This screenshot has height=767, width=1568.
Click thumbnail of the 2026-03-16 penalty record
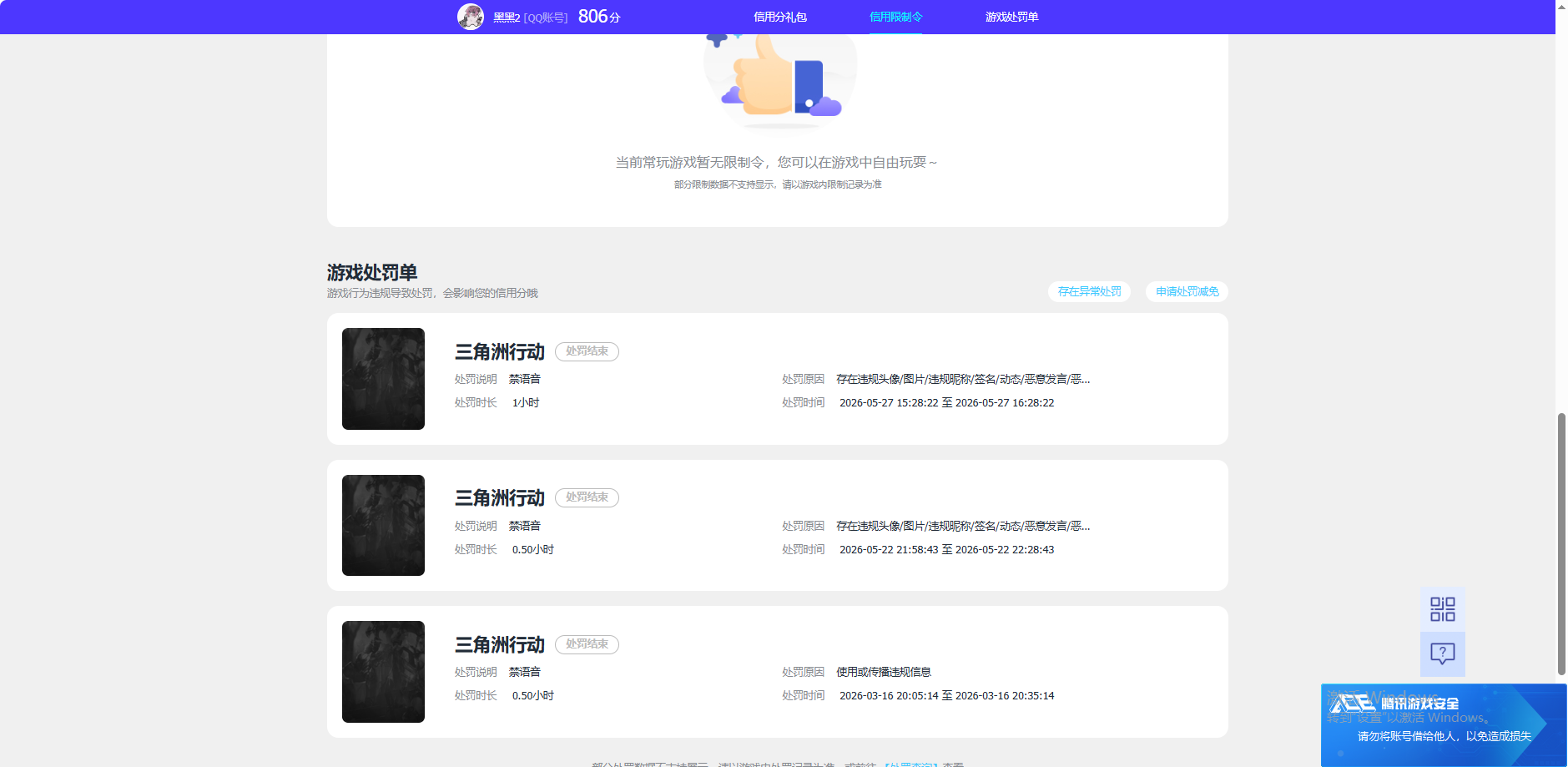click(383, 672)
